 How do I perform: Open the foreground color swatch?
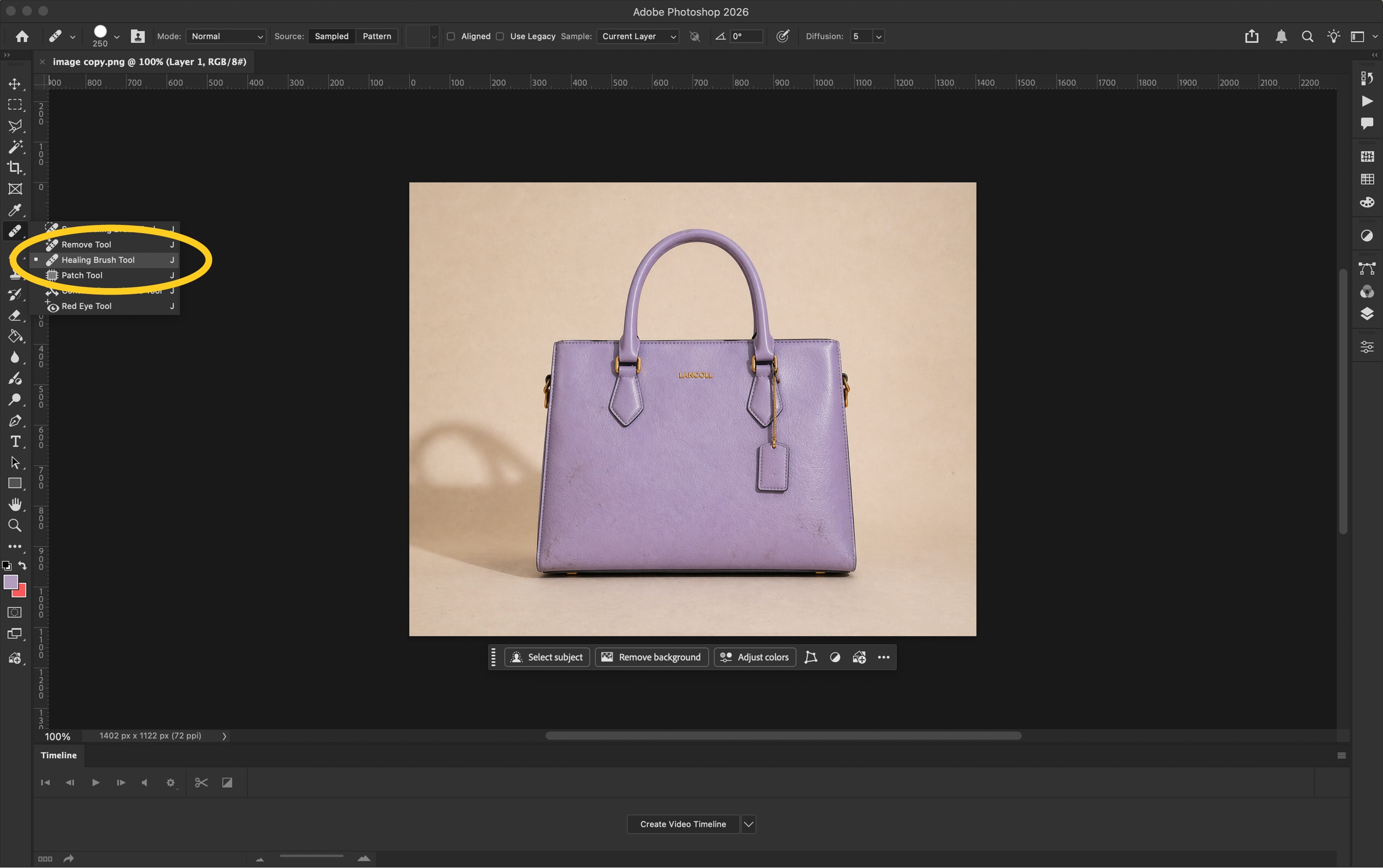tap(10, 582)
